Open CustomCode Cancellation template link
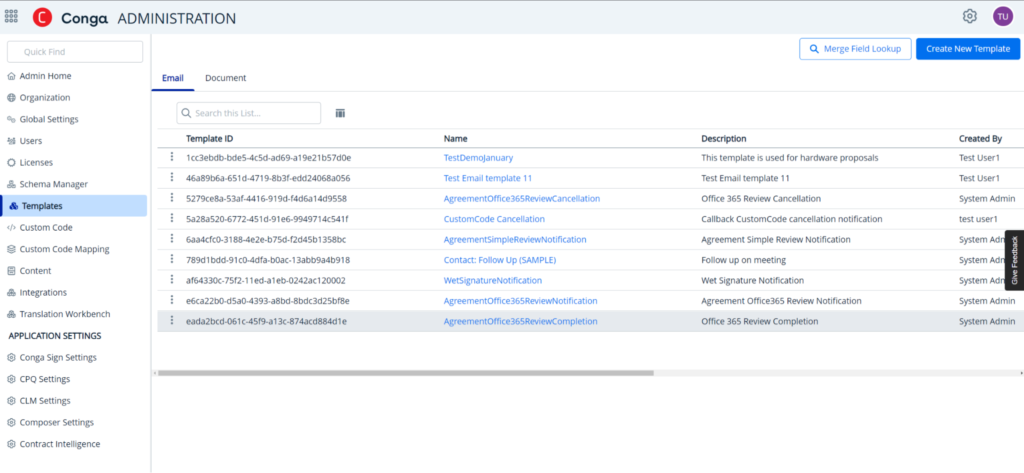 pos(494,218)
